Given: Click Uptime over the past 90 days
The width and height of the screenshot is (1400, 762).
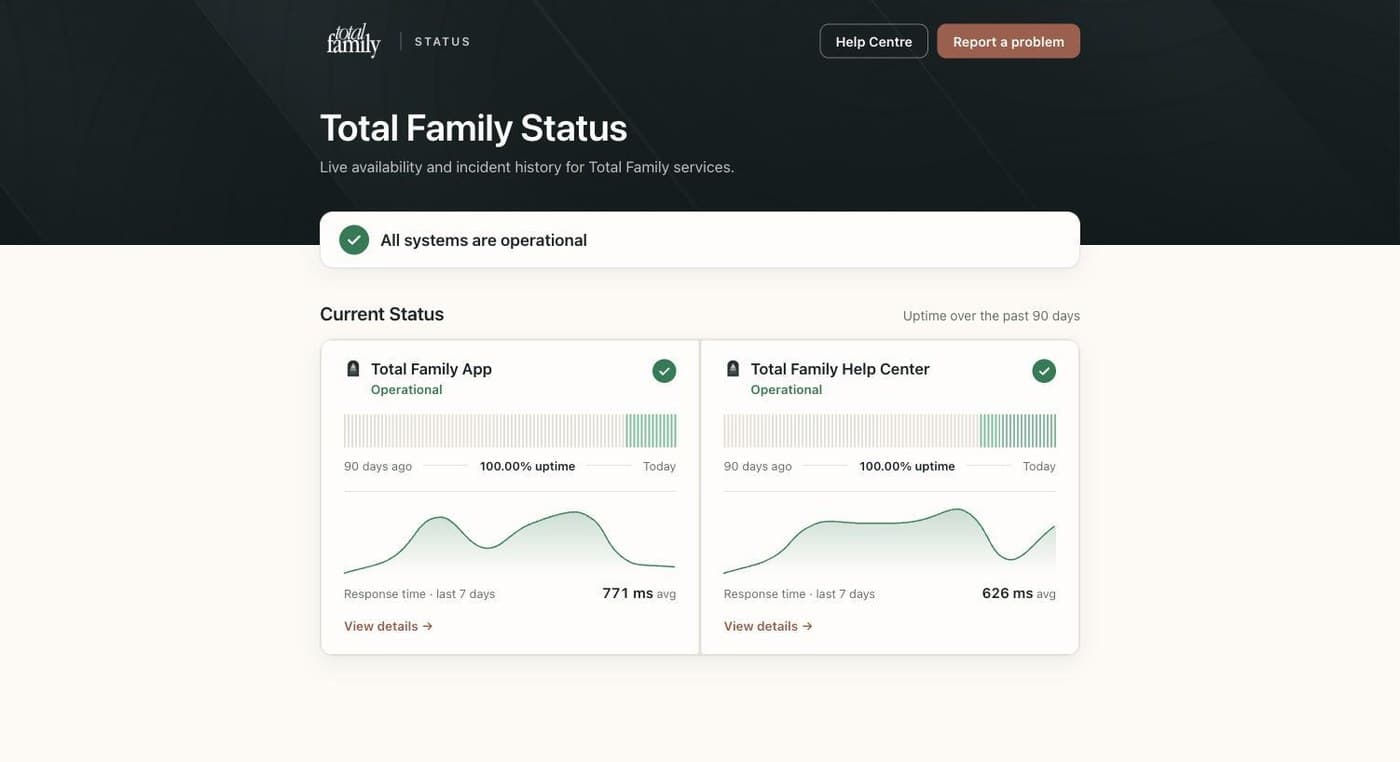Looking at the screenshot, I should pyautogui.click(x=991, y=315).
